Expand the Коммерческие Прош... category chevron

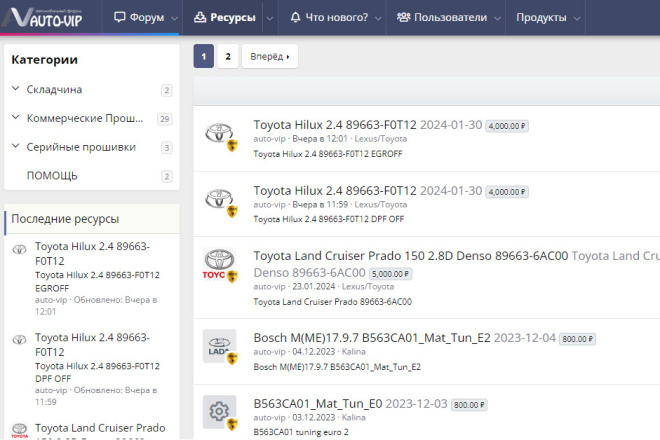click(16, 117)
